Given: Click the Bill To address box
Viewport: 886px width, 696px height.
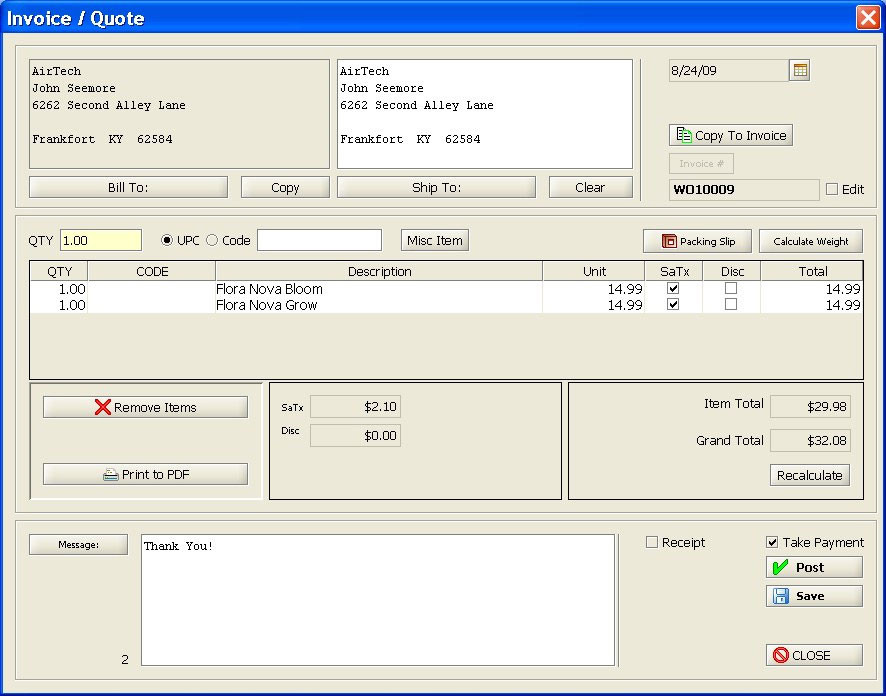Looking at the screenshot, I should click(179, 114).
